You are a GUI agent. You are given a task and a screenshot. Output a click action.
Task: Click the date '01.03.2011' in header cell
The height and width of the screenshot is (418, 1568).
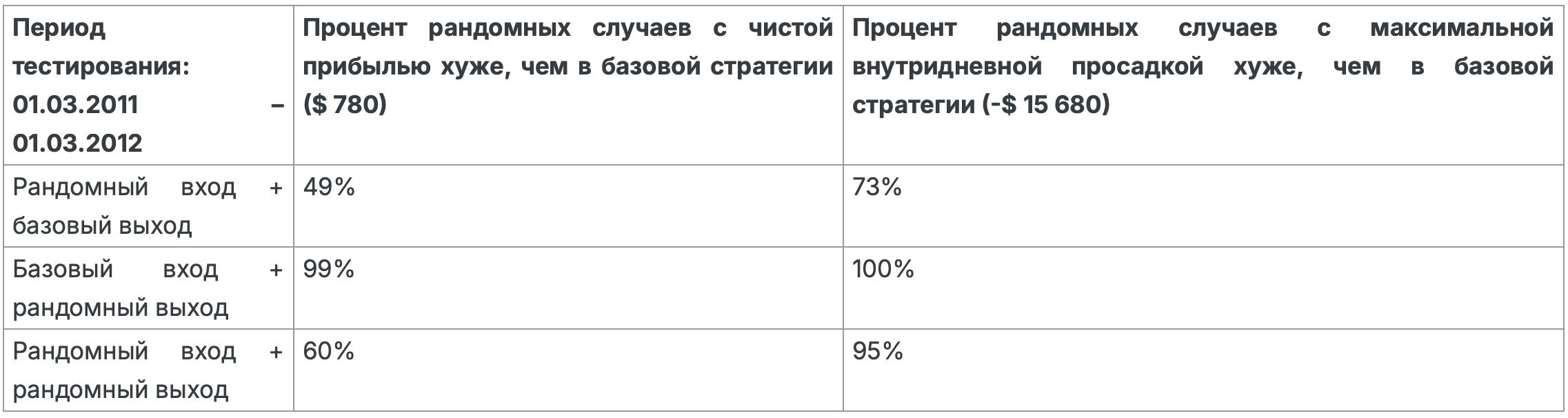pyautogui.click(x=76, y=105)
